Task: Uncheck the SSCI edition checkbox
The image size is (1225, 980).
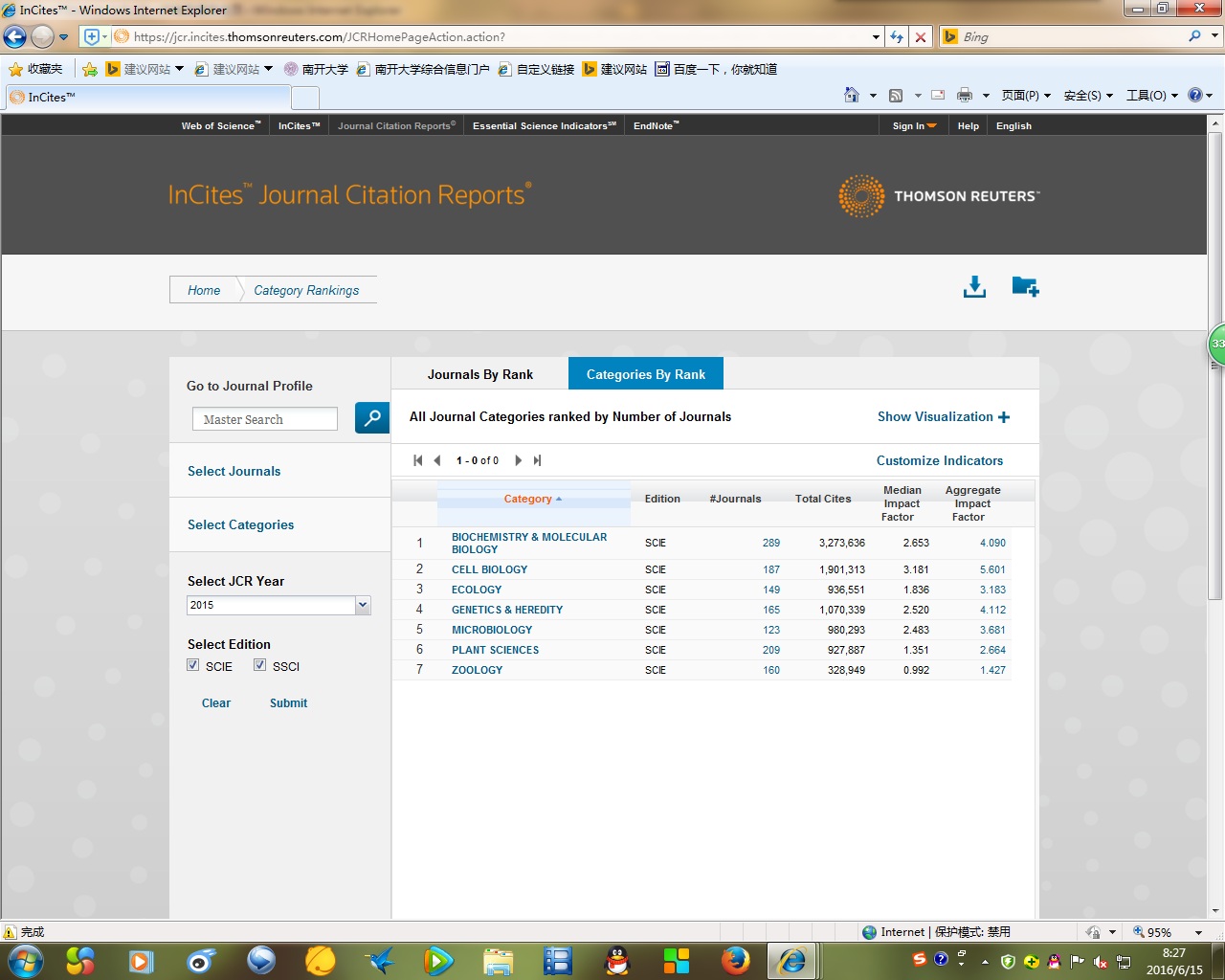Action: point(259,665)
